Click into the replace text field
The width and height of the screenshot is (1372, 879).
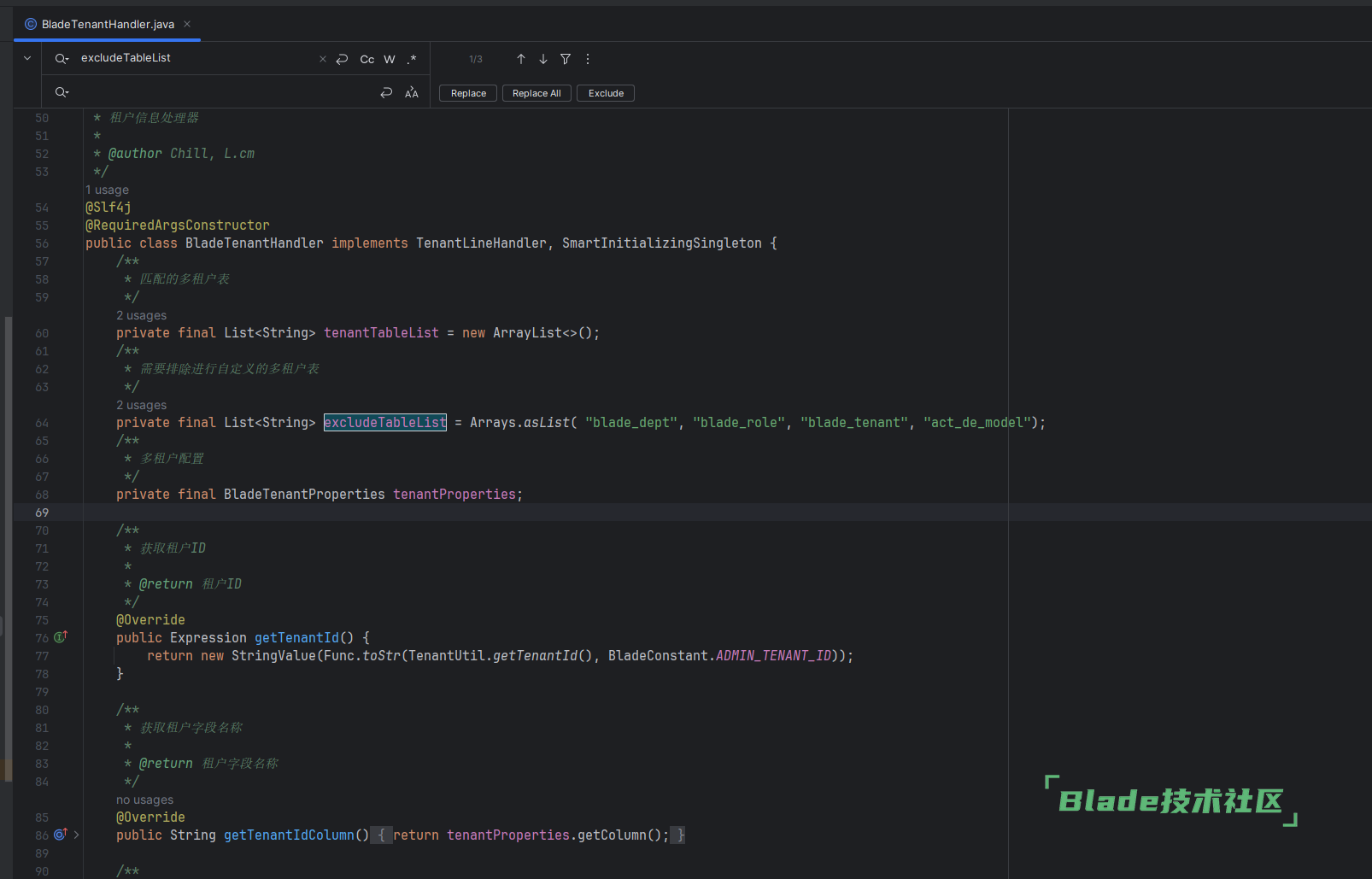point(222,92)
